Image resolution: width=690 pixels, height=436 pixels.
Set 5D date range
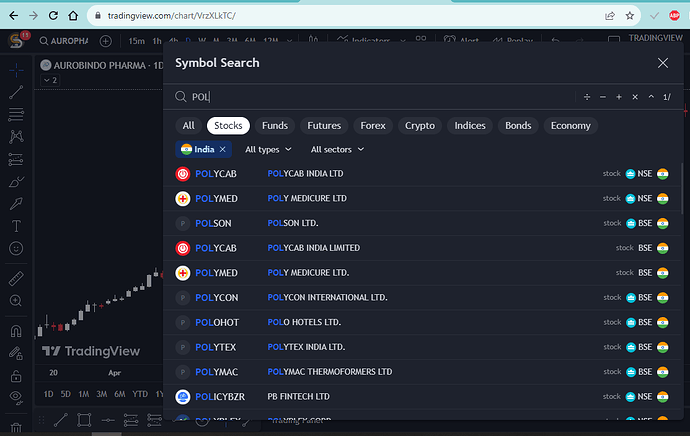[x=66, y=394]
